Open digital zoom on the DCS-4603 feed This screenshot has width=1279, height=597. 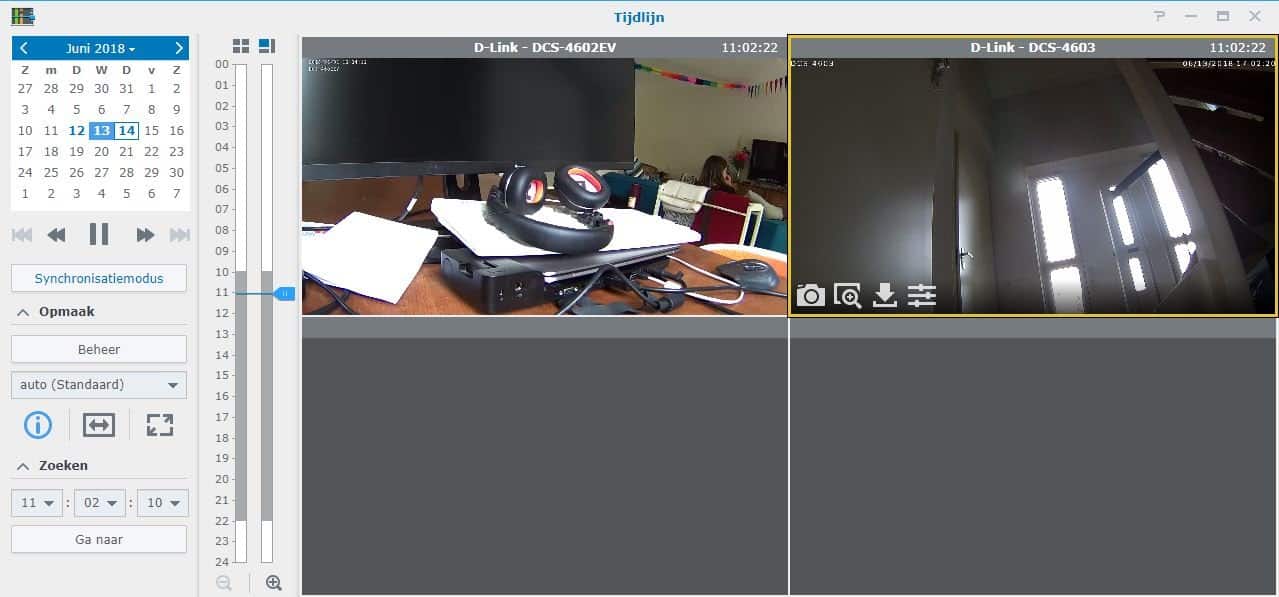[848, 295]
